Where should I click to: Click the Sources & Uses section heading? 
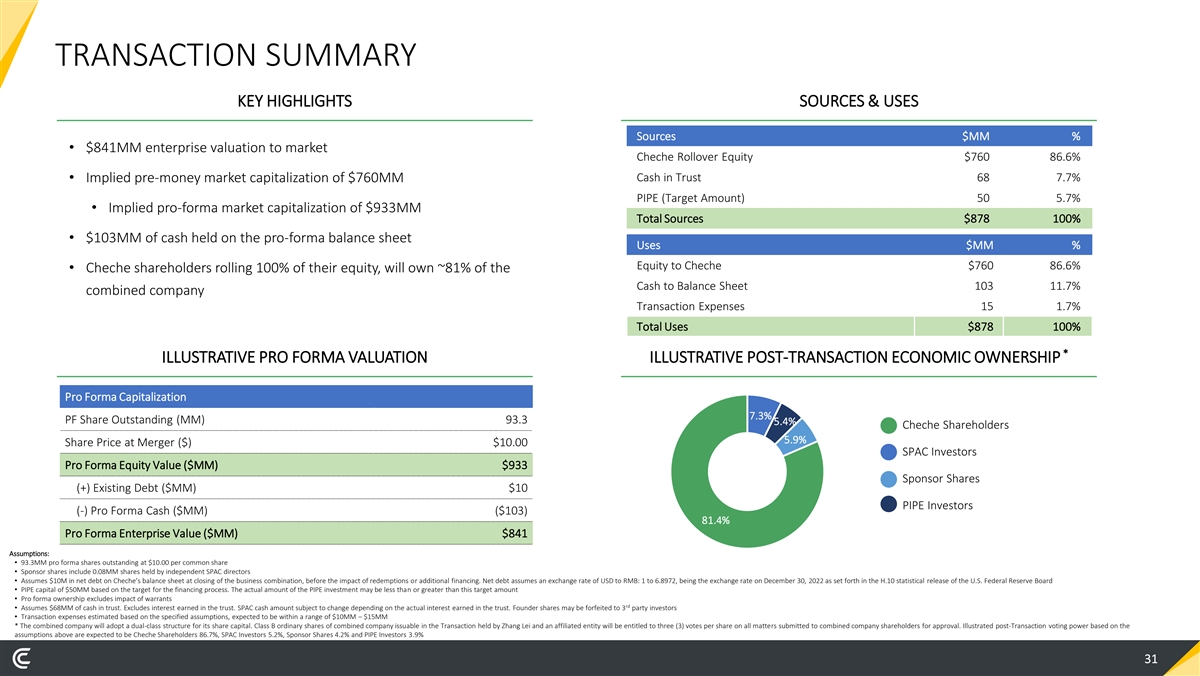click(858, 101)
